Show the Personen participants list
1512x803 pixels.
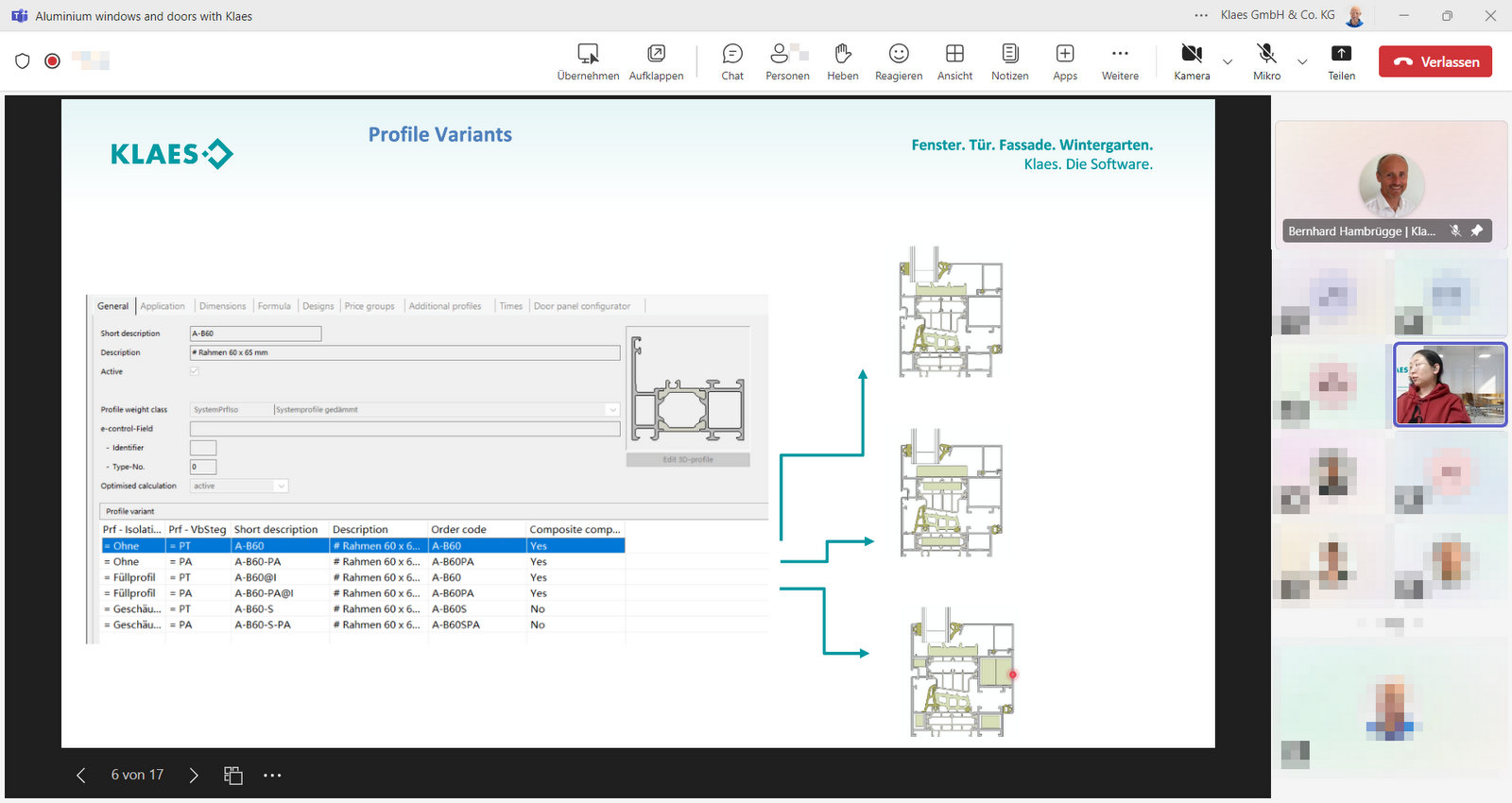pyautogui.click(x=786, y=61)
